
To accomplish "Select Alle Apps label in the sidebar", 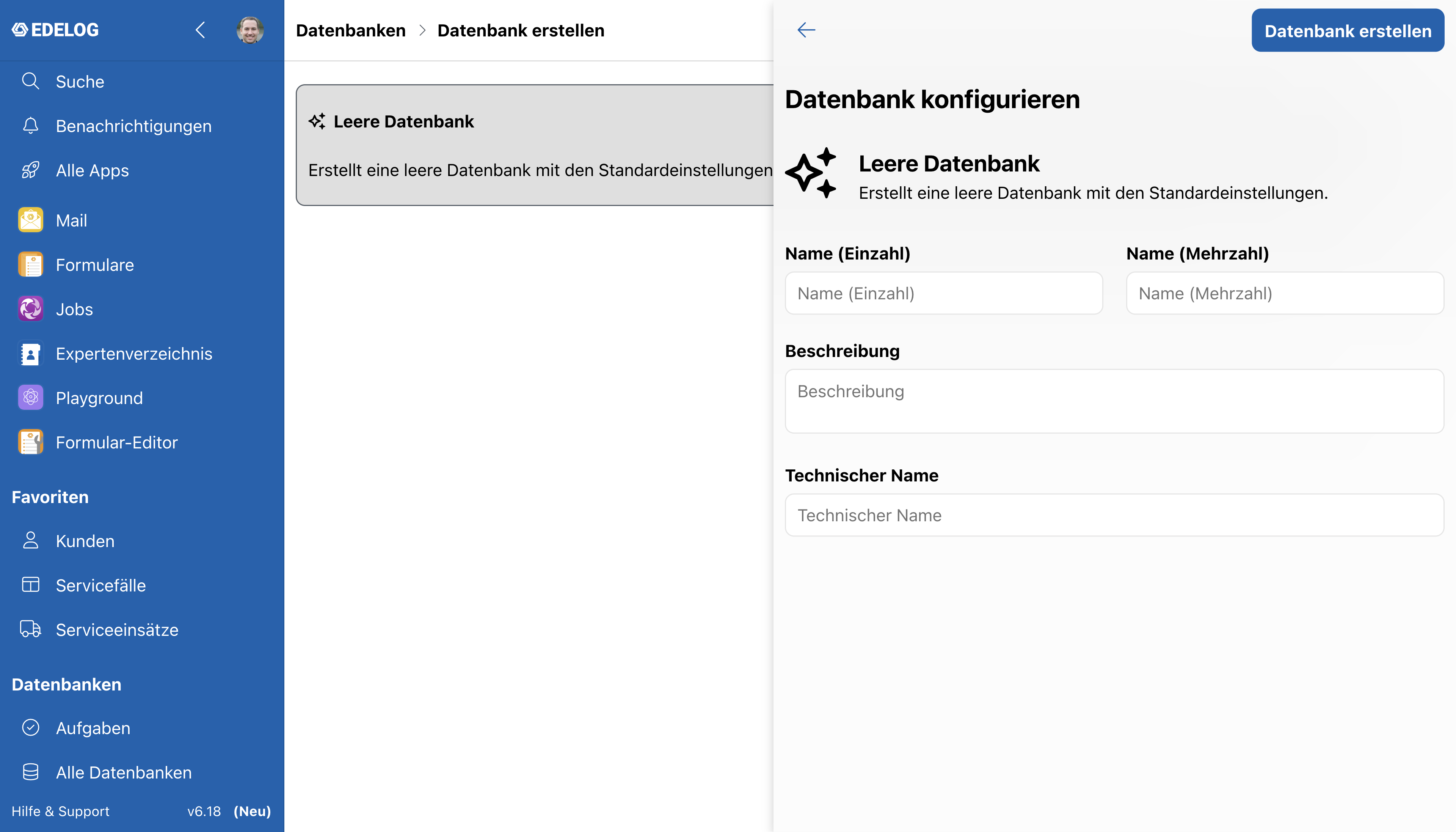I will [93, 170].
